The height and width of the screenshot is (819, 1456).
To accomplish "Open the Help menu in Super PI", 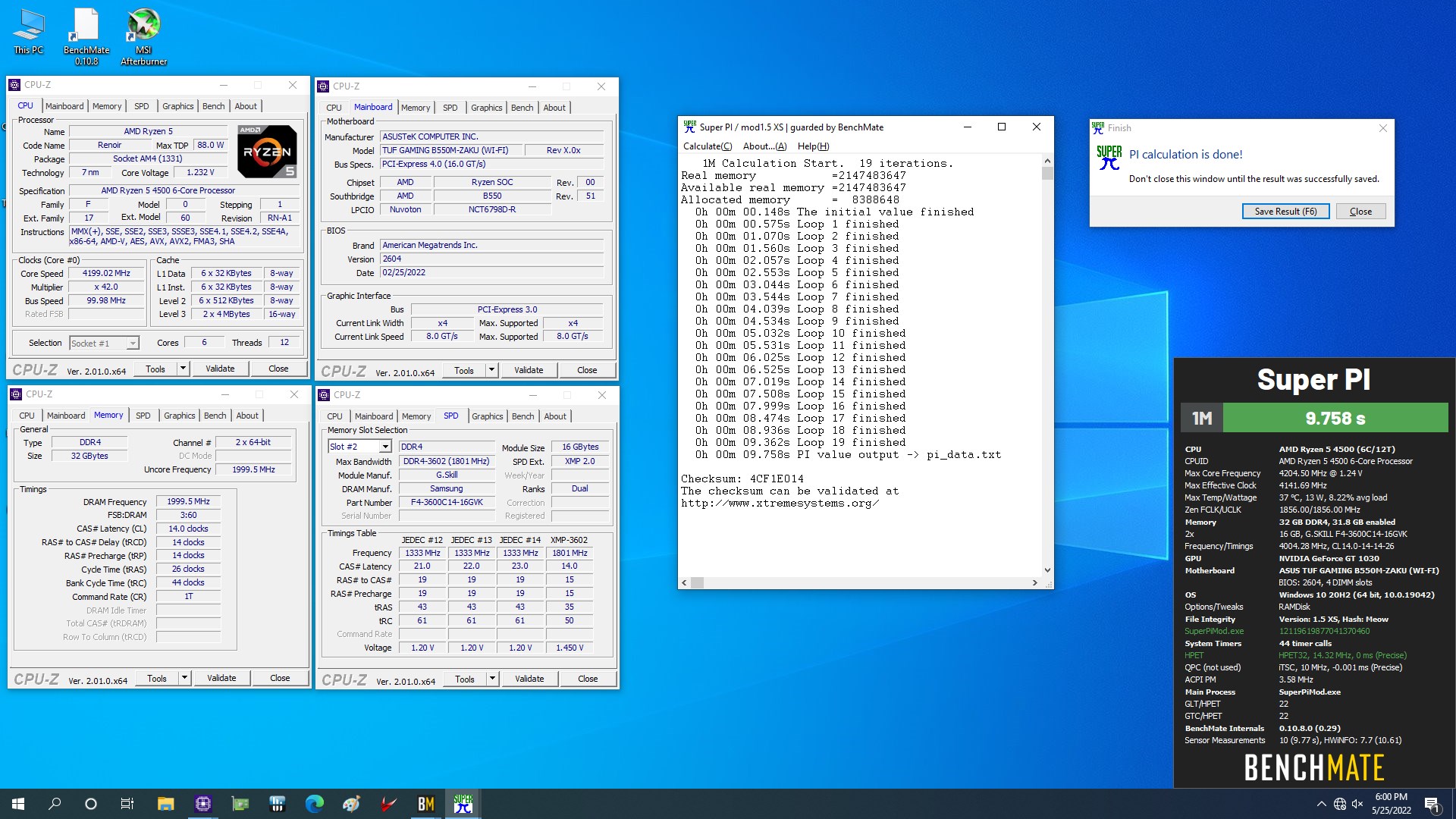I will [813, 146].
